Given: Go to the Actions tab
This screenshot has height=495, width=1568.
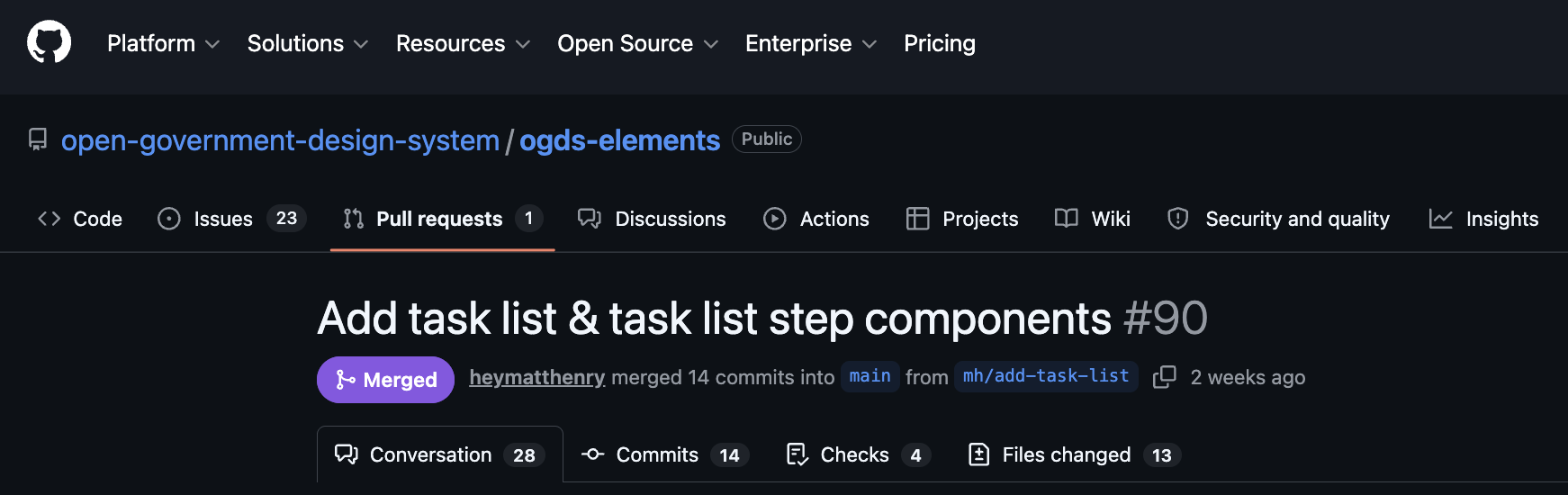Looking at the screenshot, I should (816, 219).
